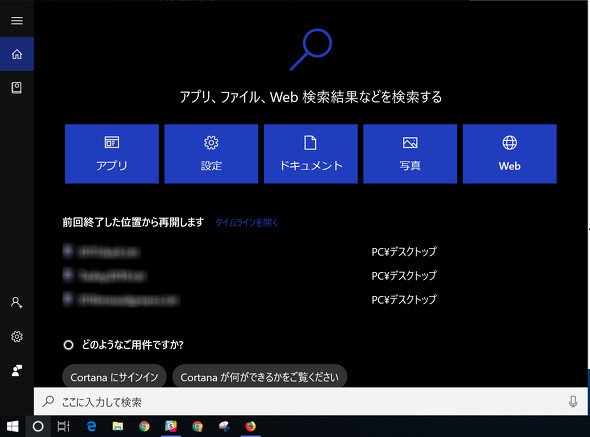Screen dimensions: 590x437
Task: Click the microphone icon in search box
Action: (x=573, y=402)
